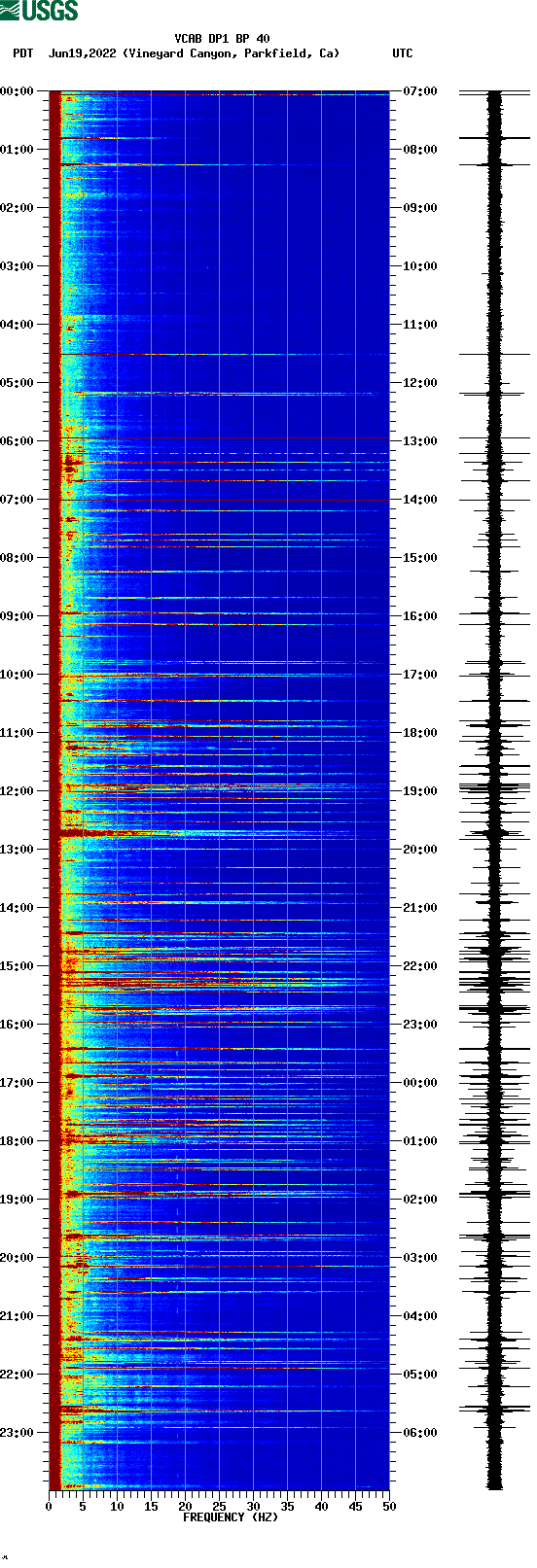Click the 07:00 UTC time label

[x=420, y=91]
